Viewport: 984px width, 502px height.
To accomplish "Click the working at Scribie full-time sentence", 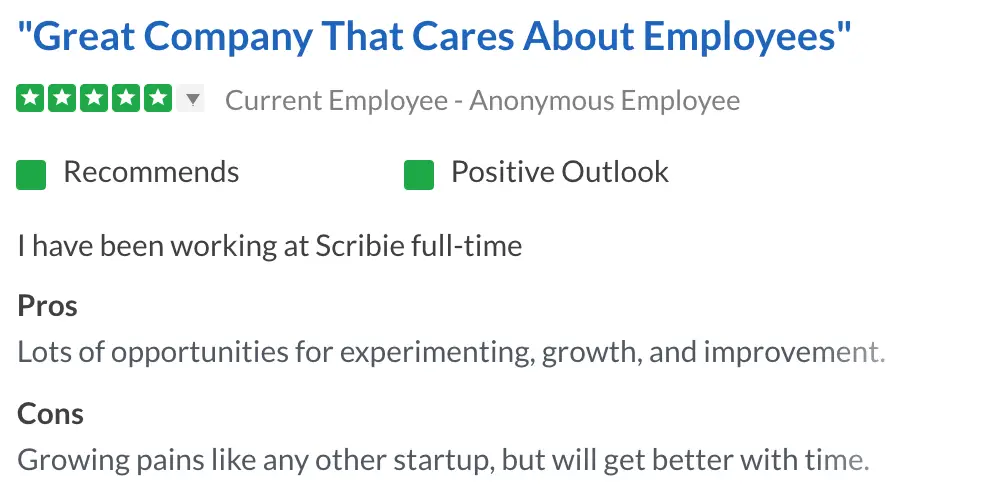I will [x=270, y=245].
